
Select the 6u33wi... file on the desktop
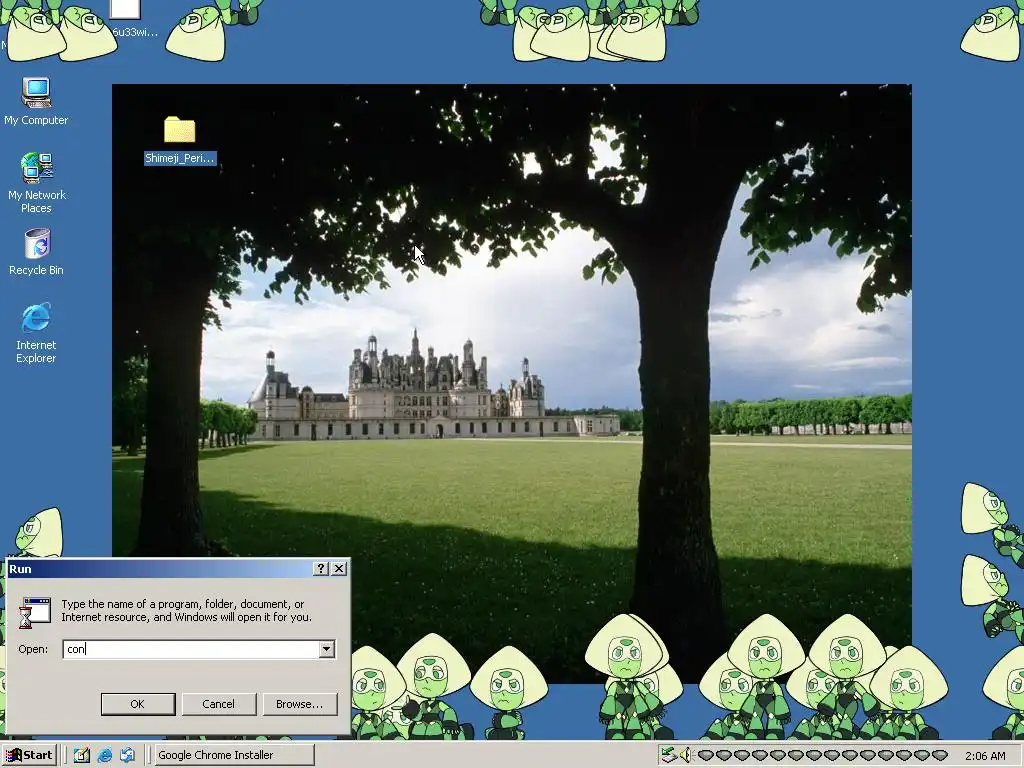click(129, 19)
